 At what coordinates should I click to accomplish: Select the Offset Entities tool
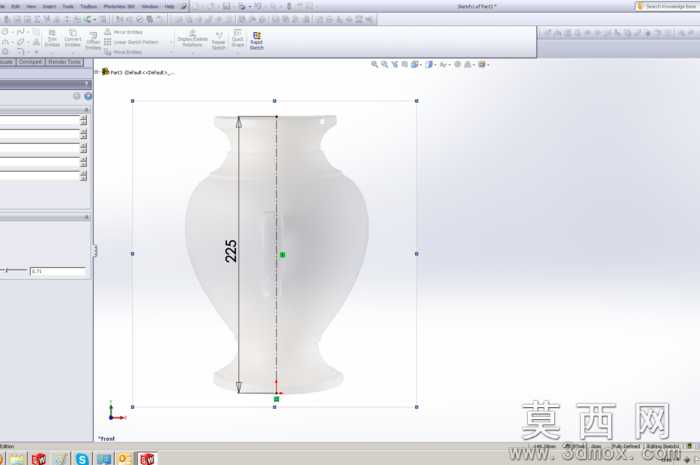pos(93,41)
